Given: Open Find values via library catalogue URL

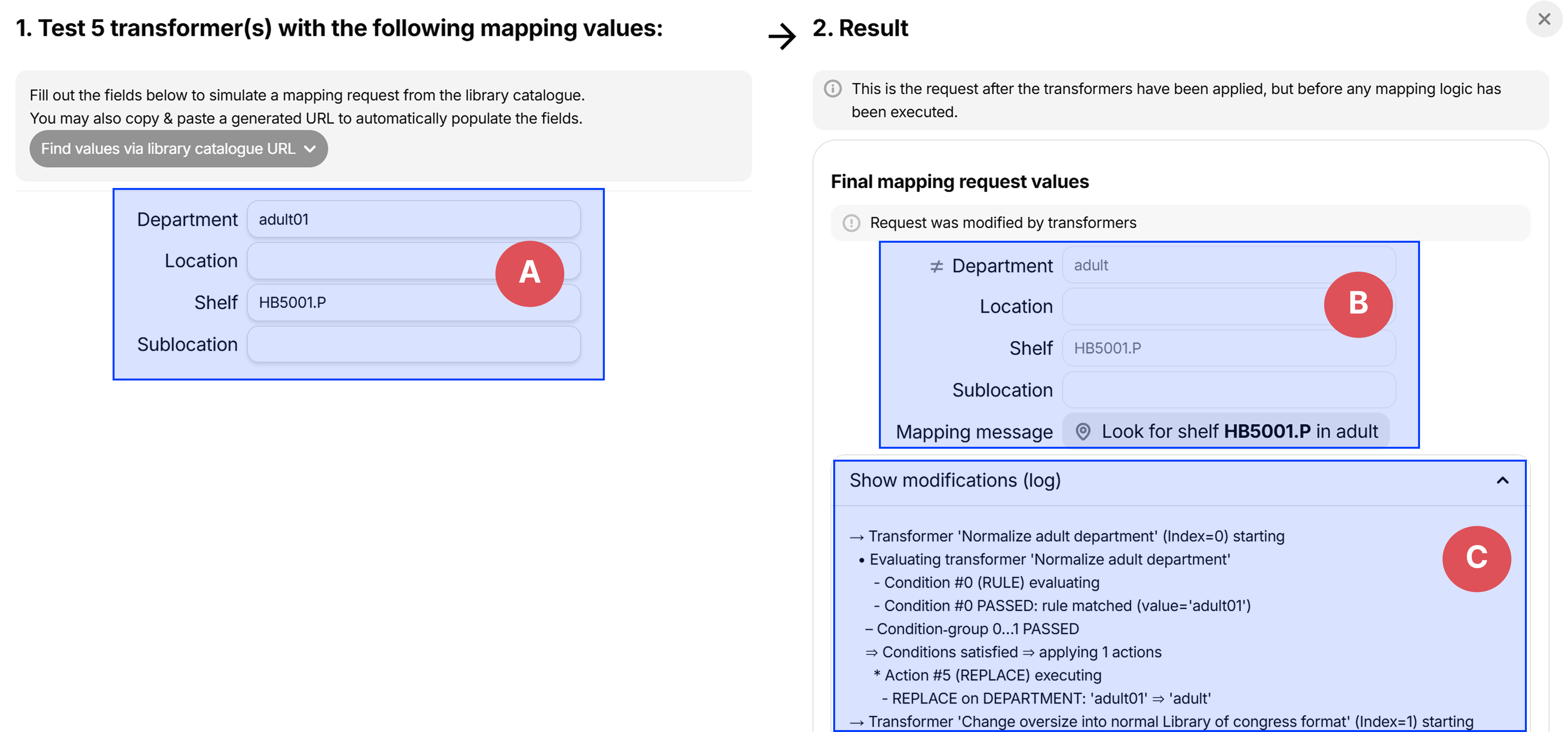Looking at the screenshot, I should click(x=178, y=149).
